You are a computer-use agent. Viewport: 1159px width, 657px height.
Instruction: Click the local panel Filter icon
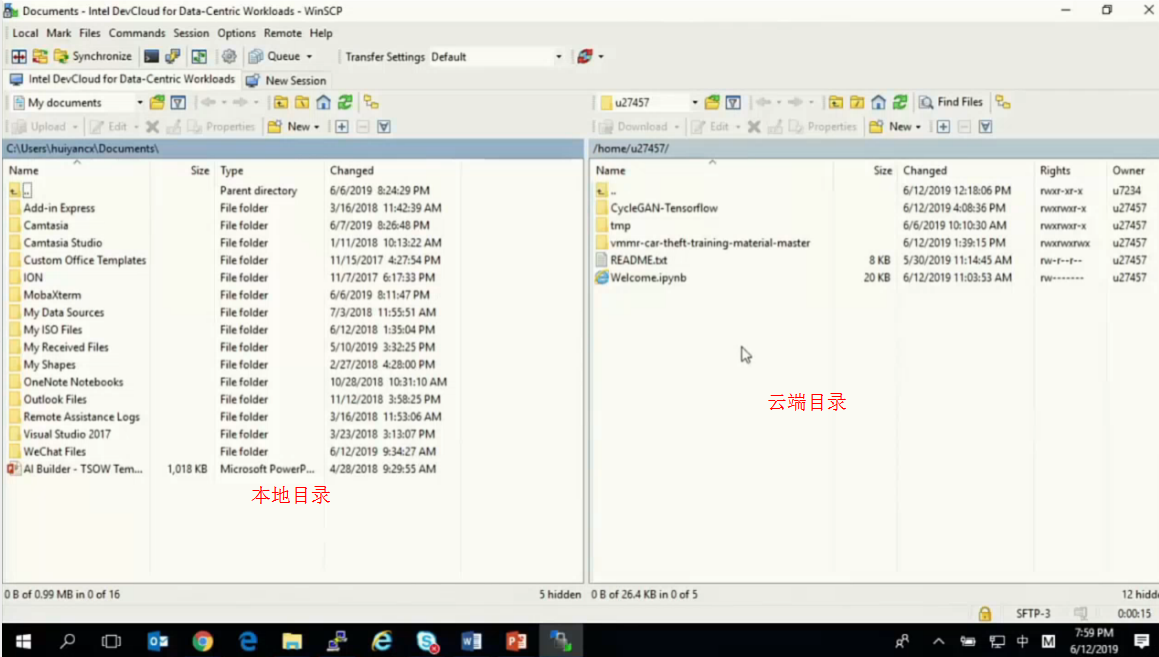(178, 103)
